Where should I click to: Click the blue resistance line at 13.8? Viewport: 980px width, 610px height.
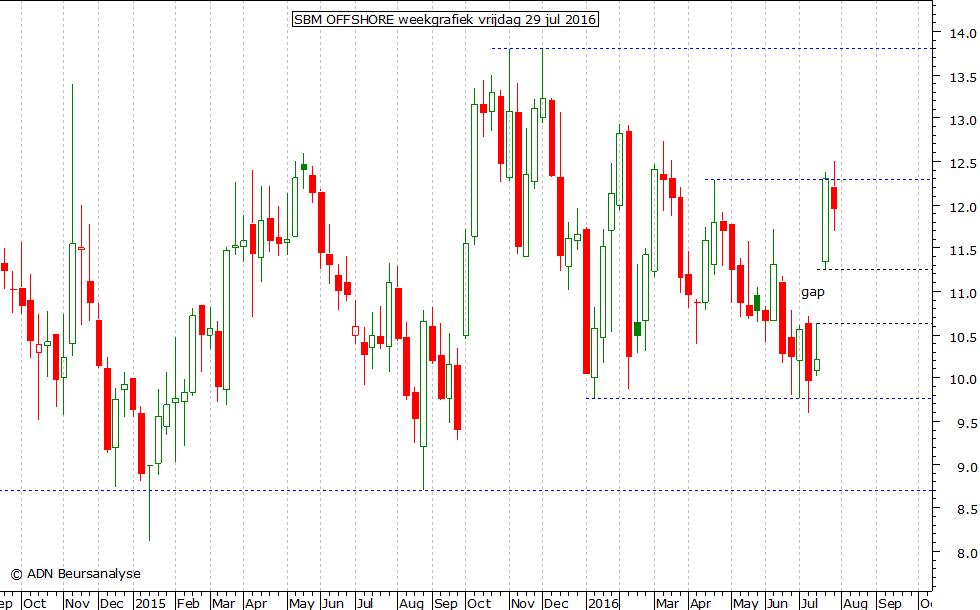[712, 48]
